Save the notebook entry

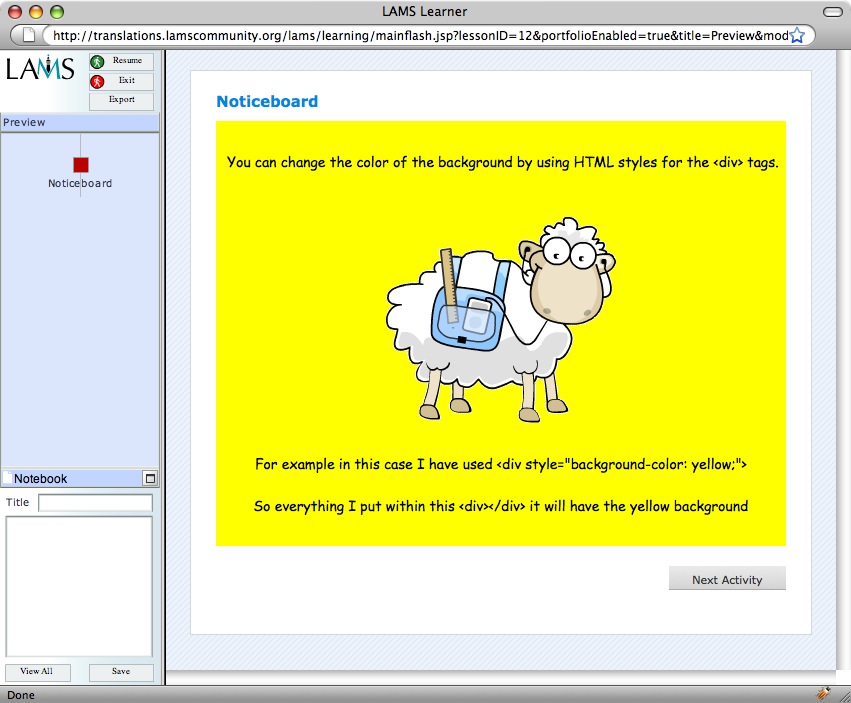pyautogui.click(x=121, y=672)
